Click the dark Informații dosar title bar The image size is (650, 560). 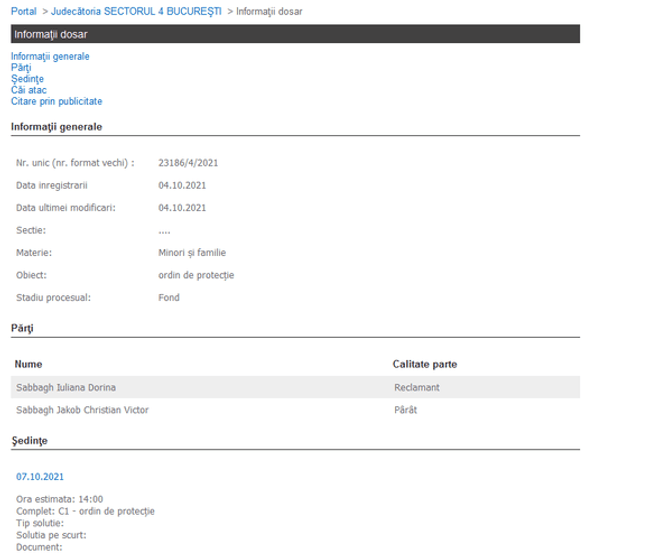pyautogui.click(x=295, y=34)
